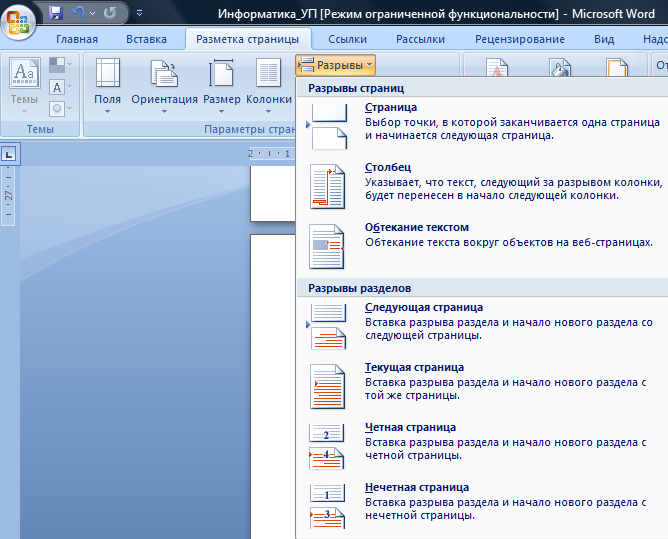The image size is (668, 539).
Task: Click the arrow below Размер
Action: pos(222,112)
